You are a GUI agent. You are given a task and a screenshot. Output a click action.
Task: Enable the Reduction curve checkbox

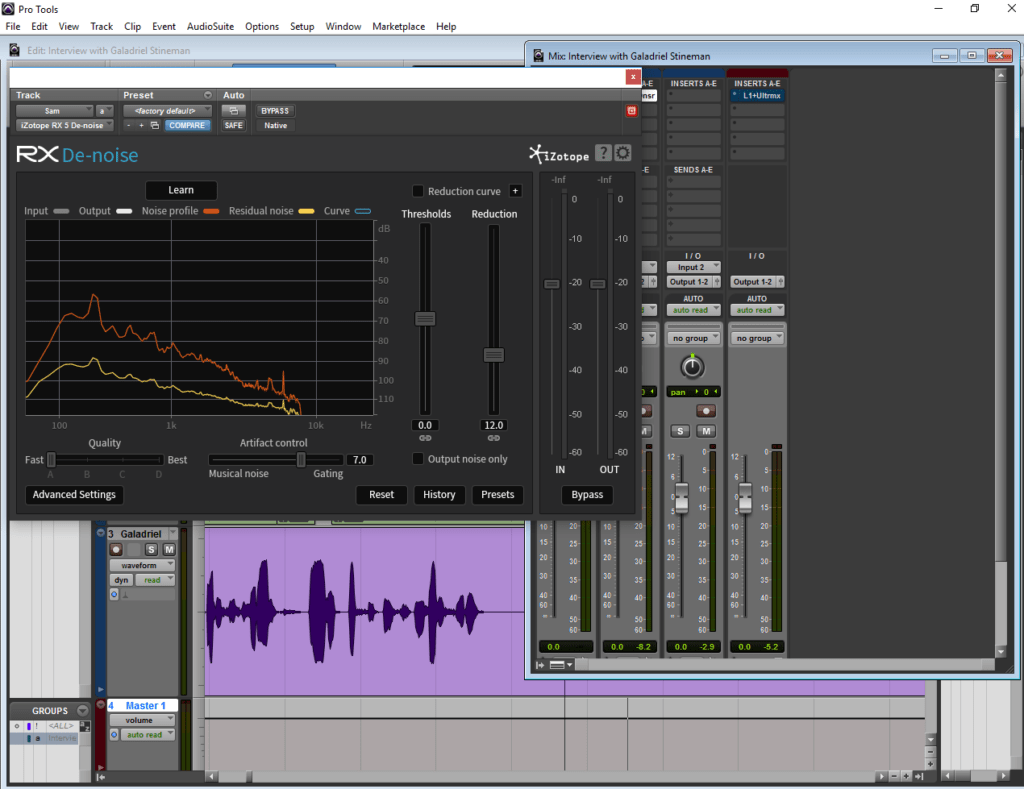point(418,191)
